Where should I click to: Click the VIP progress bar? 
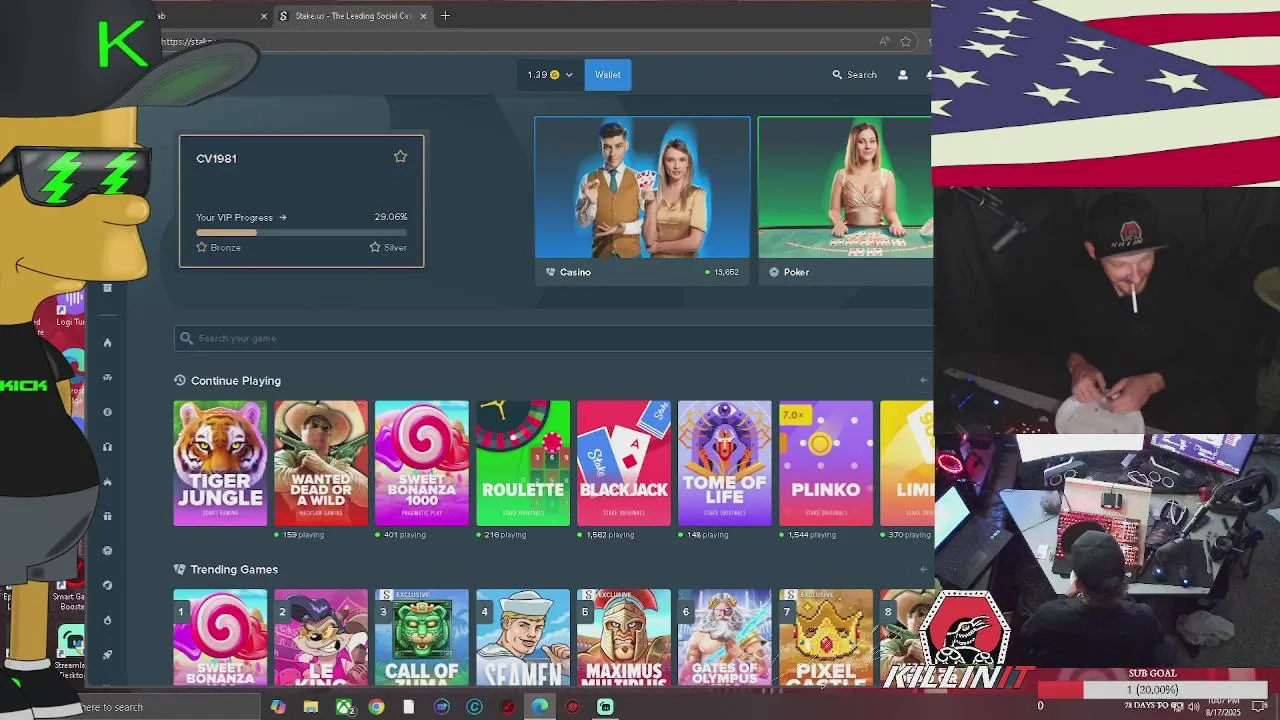[301, 232]
